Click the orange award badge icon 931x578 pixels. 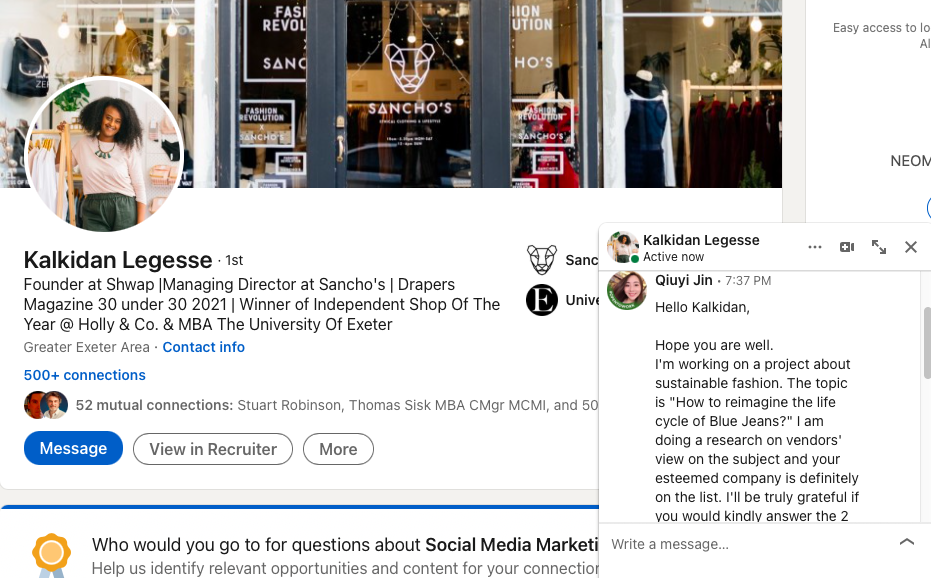point(51,554)
